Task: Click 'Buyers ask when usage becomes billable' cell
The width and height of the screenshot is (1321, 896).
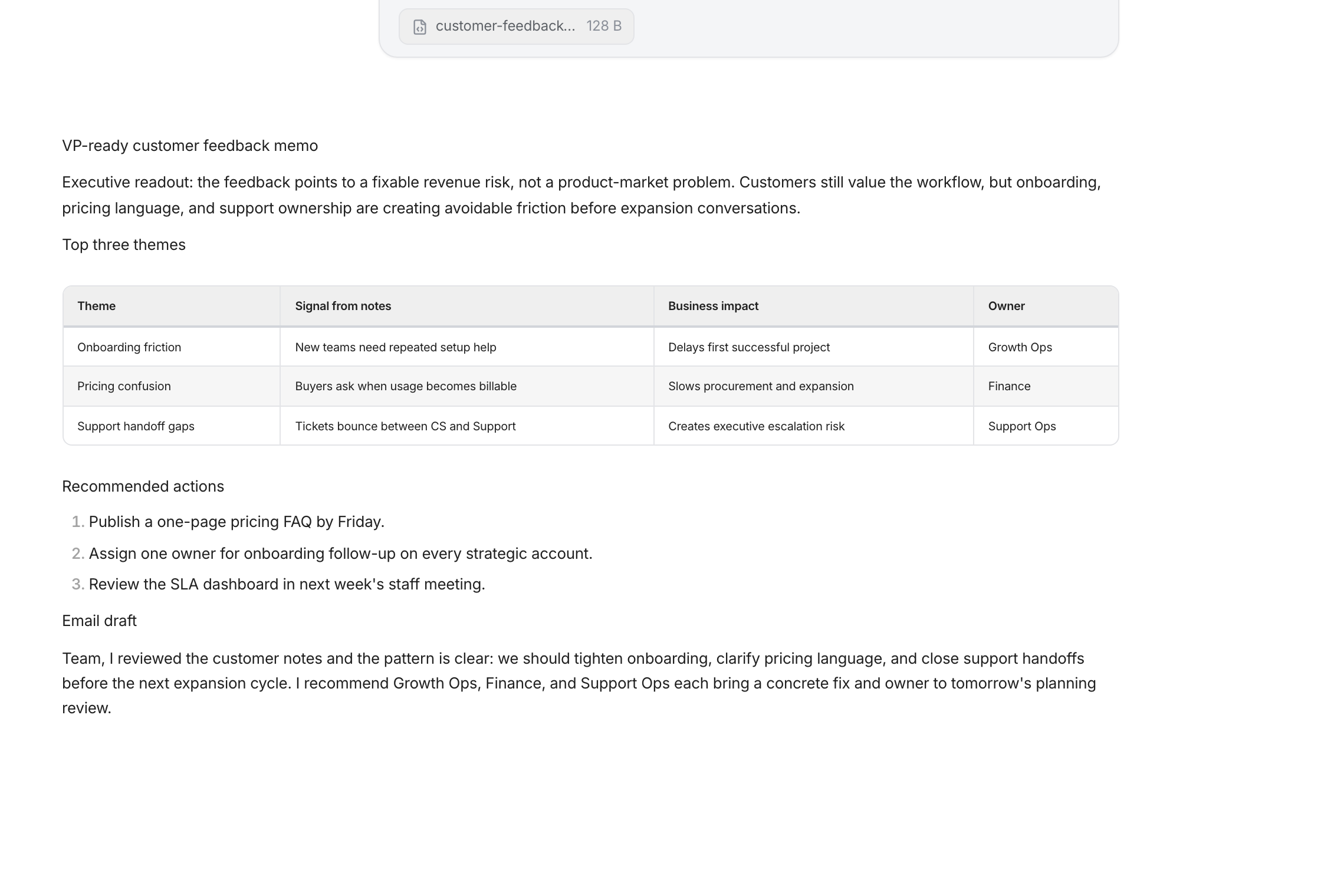Action: (x=405, y=386)
